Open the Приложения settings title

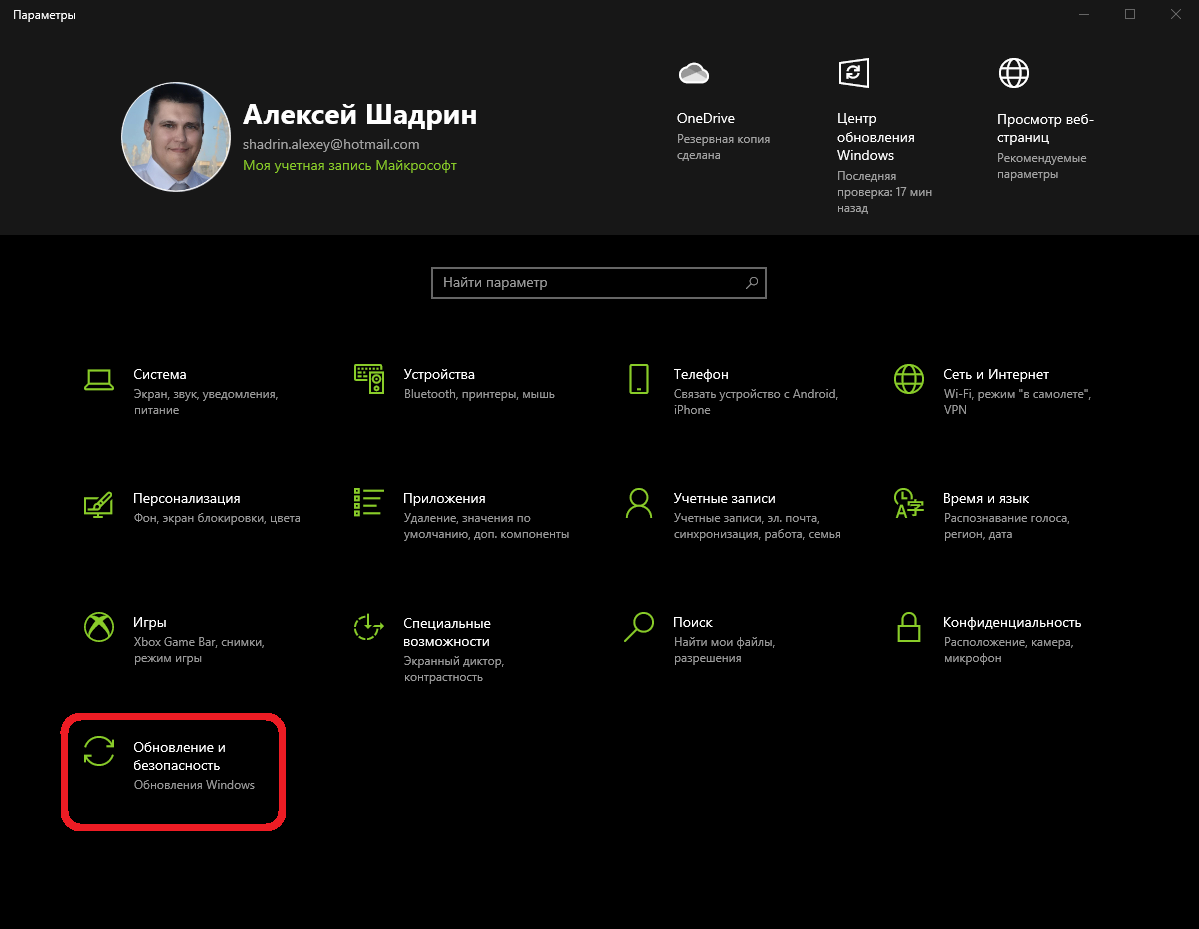coord(444,499)
